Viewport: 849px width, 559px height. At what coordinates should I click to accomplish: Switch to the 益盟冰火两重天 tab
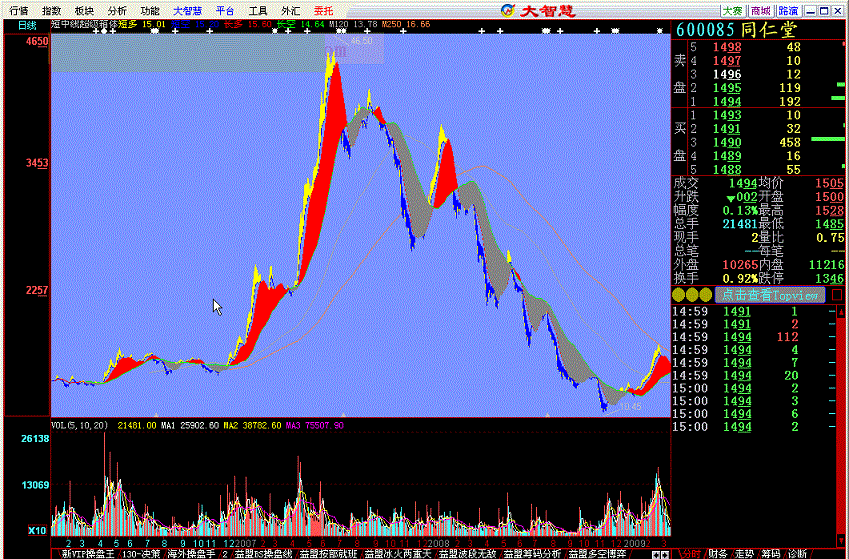[x=398, y=554]
